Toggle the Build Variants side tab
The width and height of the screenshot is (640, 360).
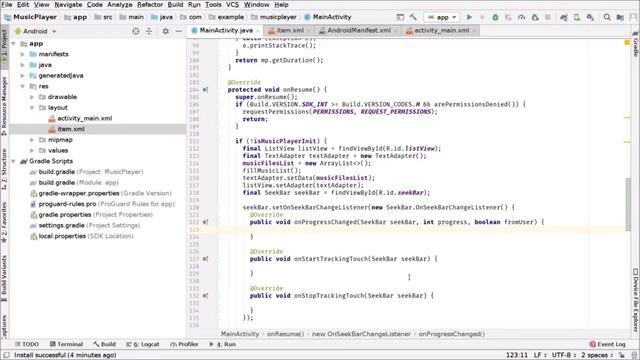click(4, 278)
